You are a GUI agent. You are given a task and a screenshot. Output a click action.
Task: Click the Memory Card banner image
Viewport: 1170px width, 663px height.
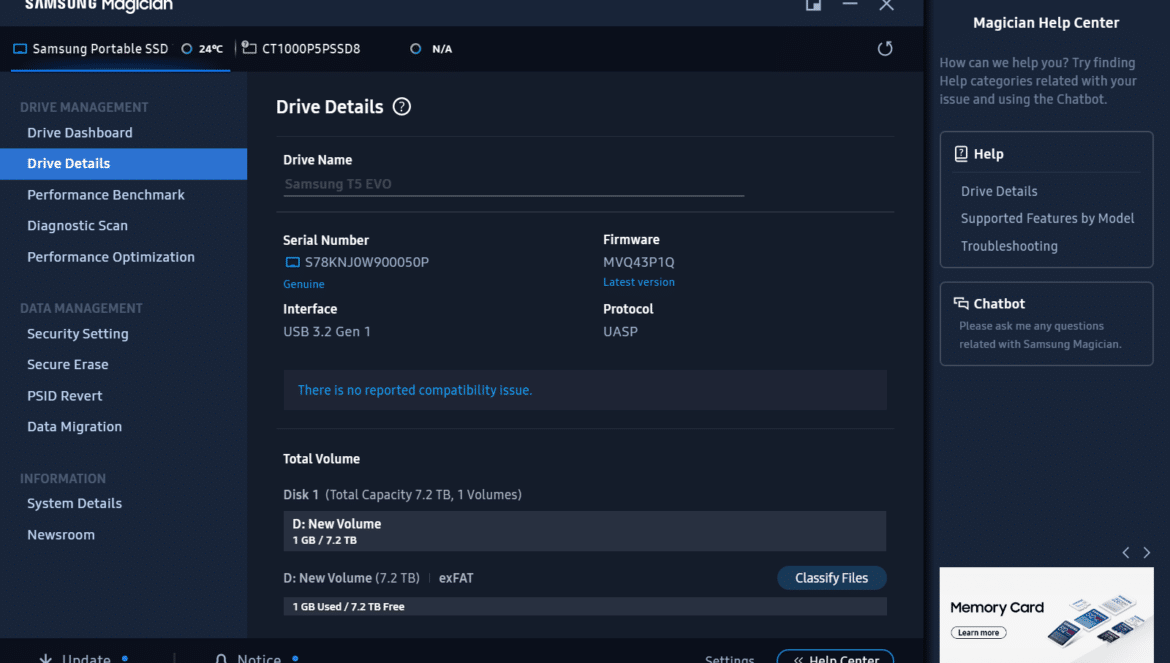point(1046,615)
